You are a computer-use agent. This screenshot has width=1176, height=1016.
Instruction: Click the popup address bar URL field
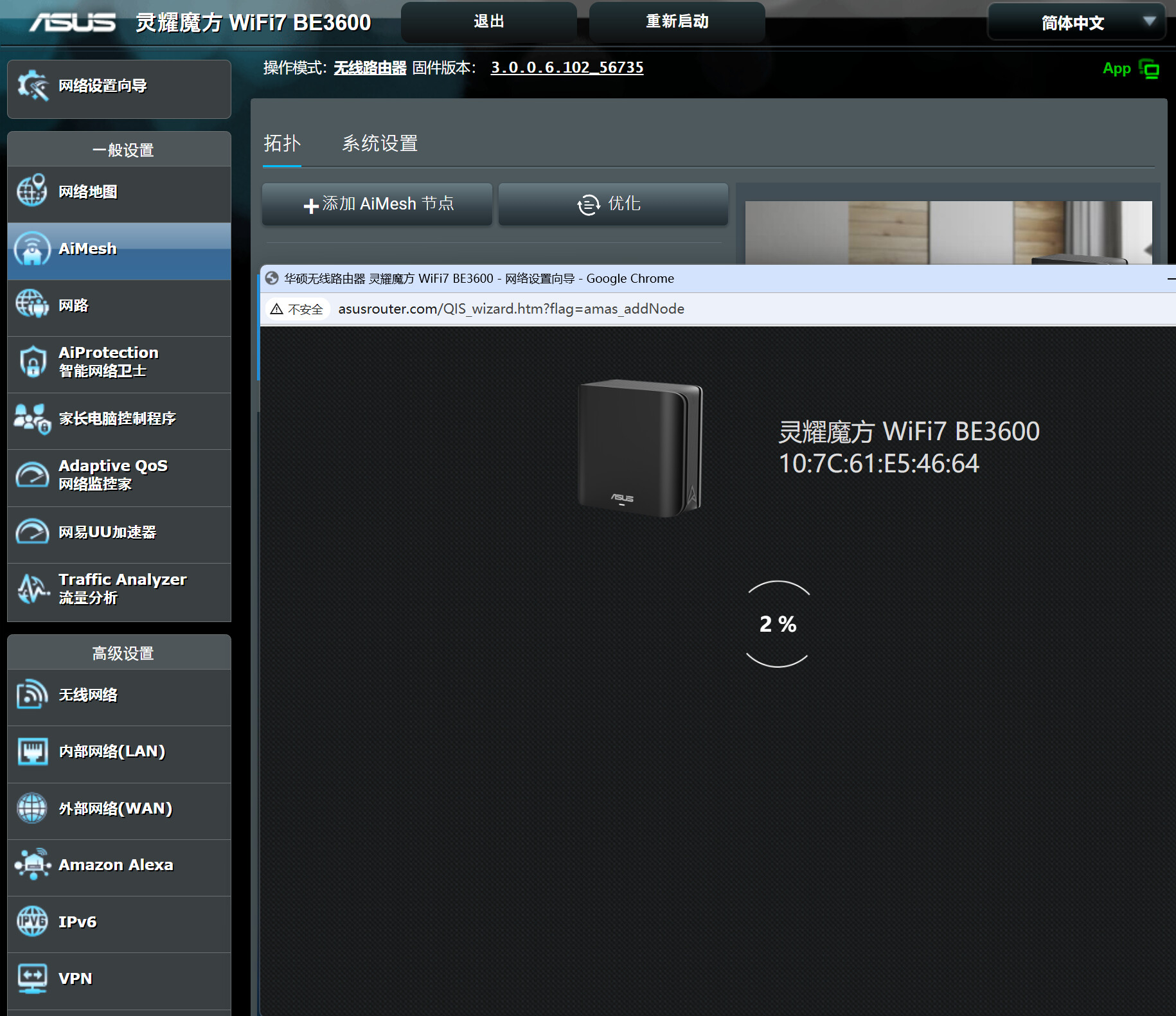click(512, 309)
